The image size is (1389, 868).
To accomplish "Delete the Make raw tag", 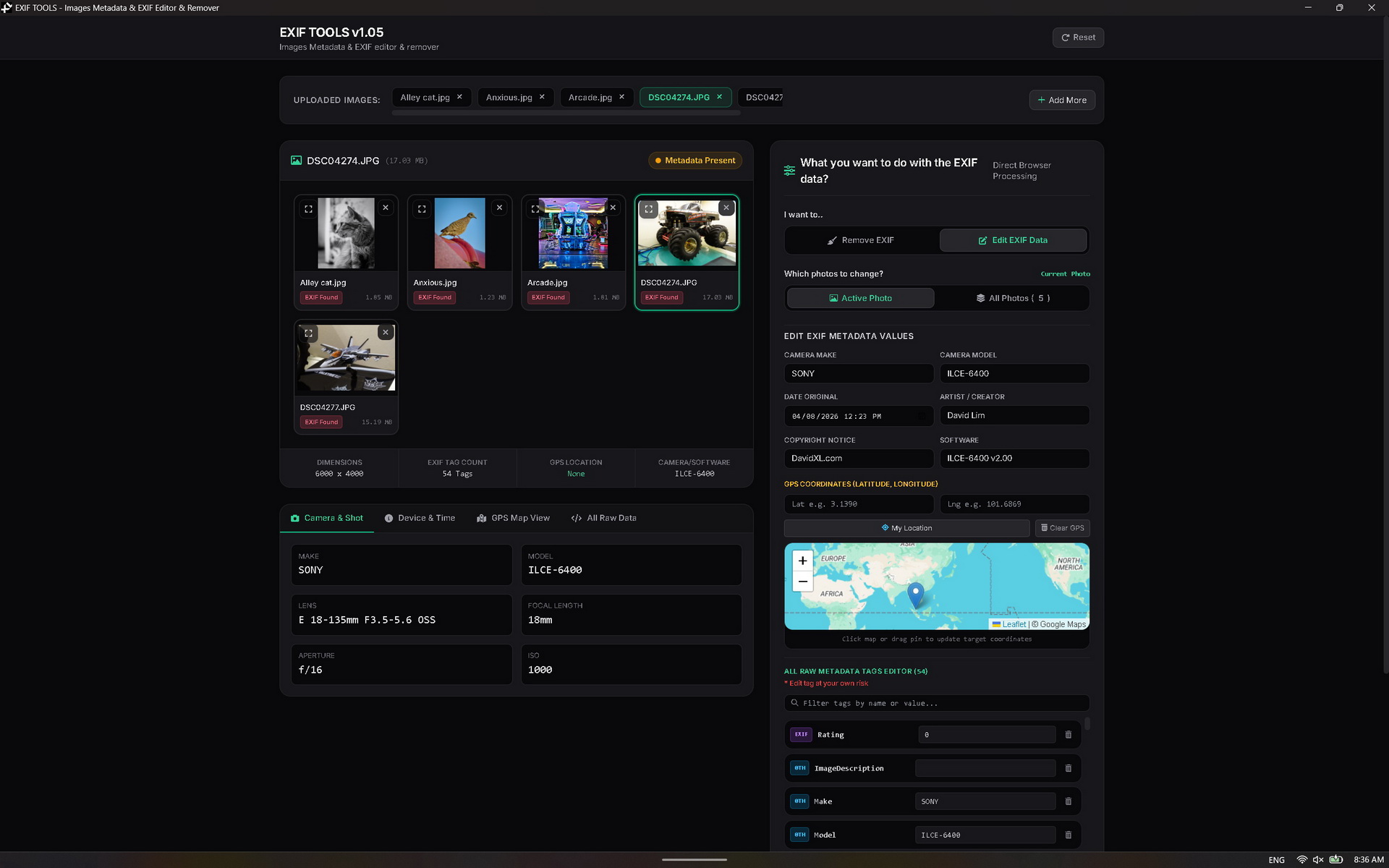I will [1069, 801].
